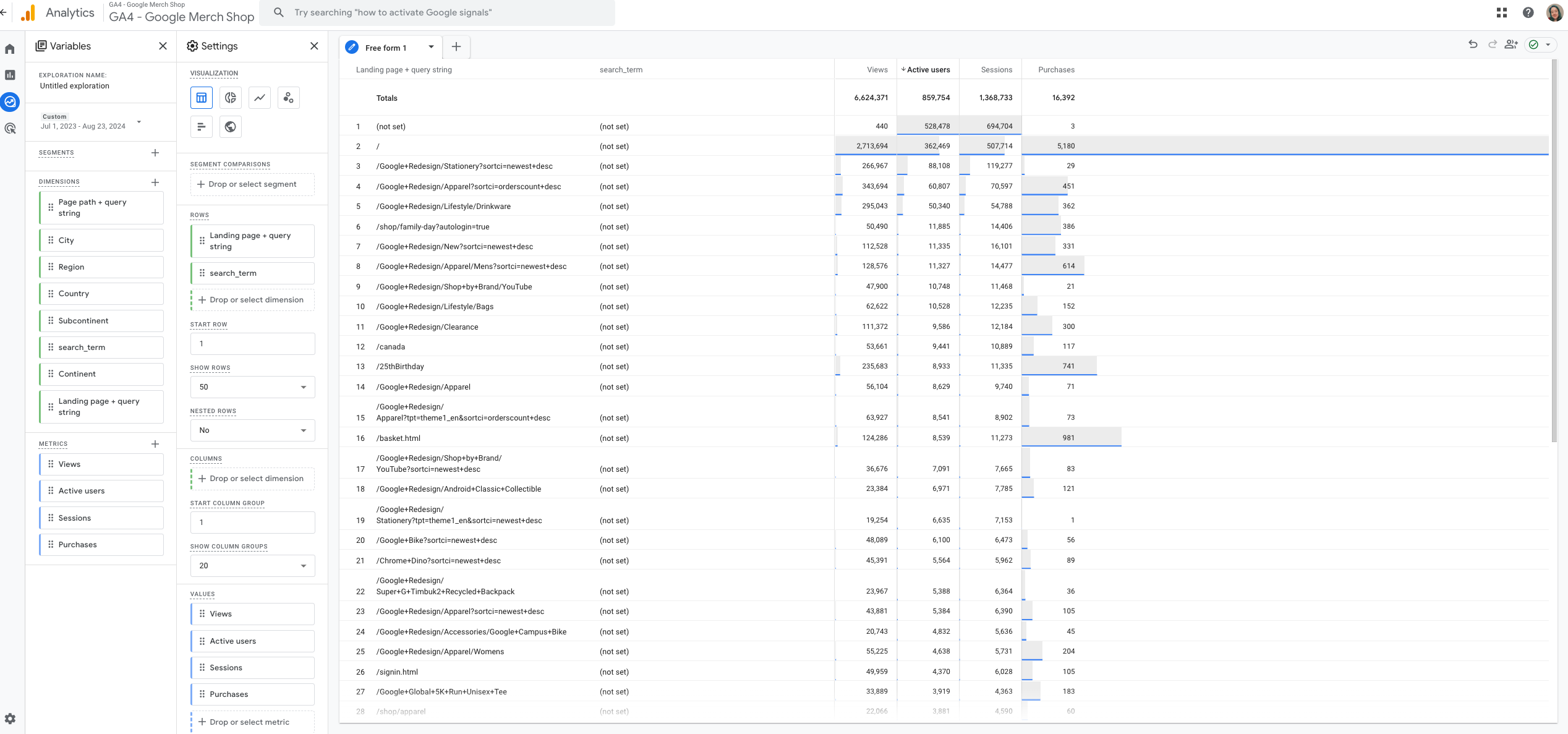
Task: Redo the last change
Action: tap(1492, 45)
